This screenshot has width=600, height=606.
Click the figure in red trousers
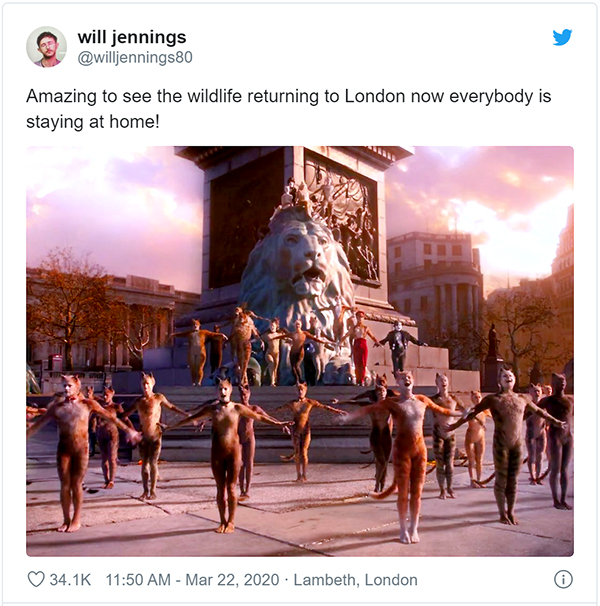pyautogui.click(x=360, y=348)
